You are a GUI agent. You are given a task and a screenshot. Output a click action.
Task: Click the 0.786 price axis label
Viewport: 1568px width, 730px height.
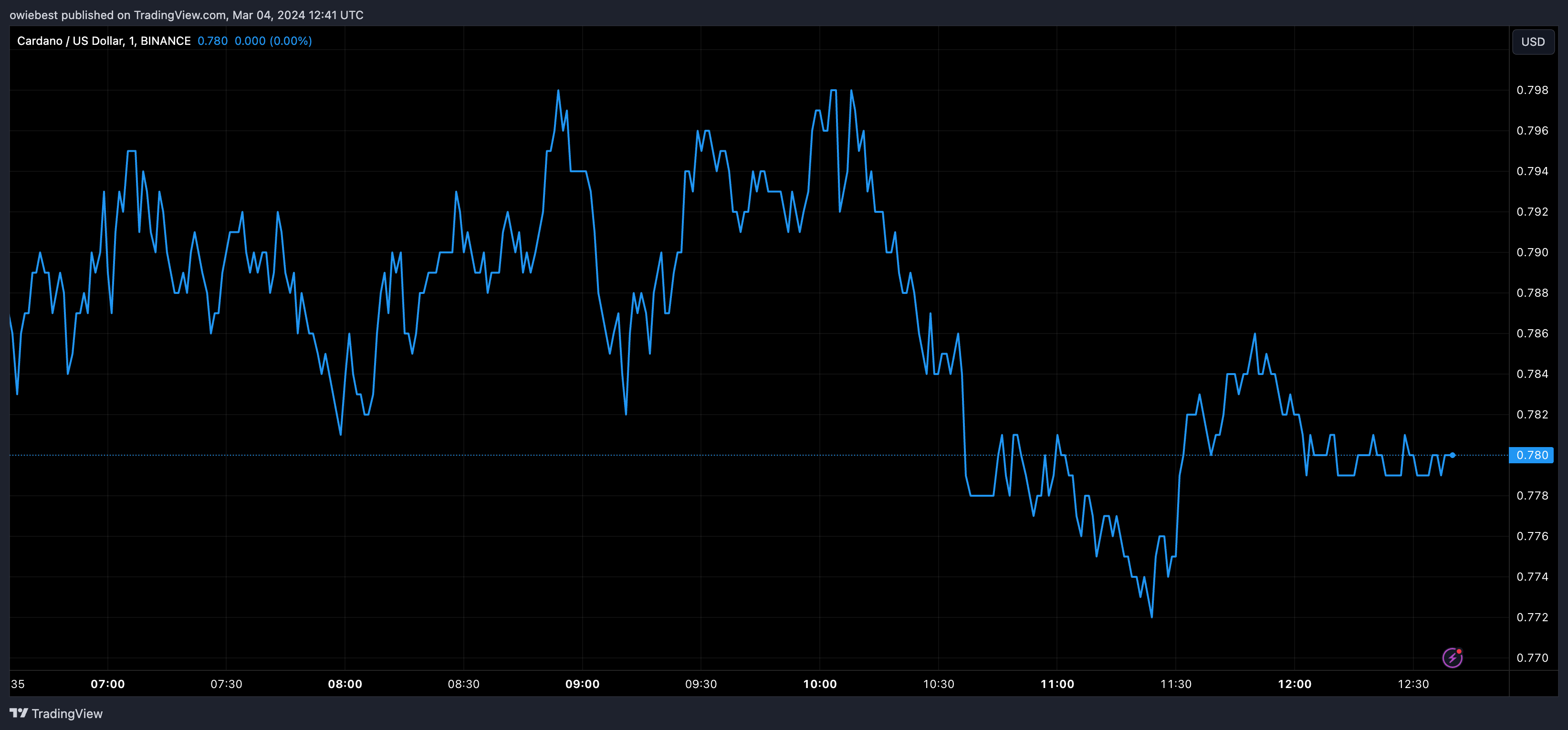[x=1532, y=333]
